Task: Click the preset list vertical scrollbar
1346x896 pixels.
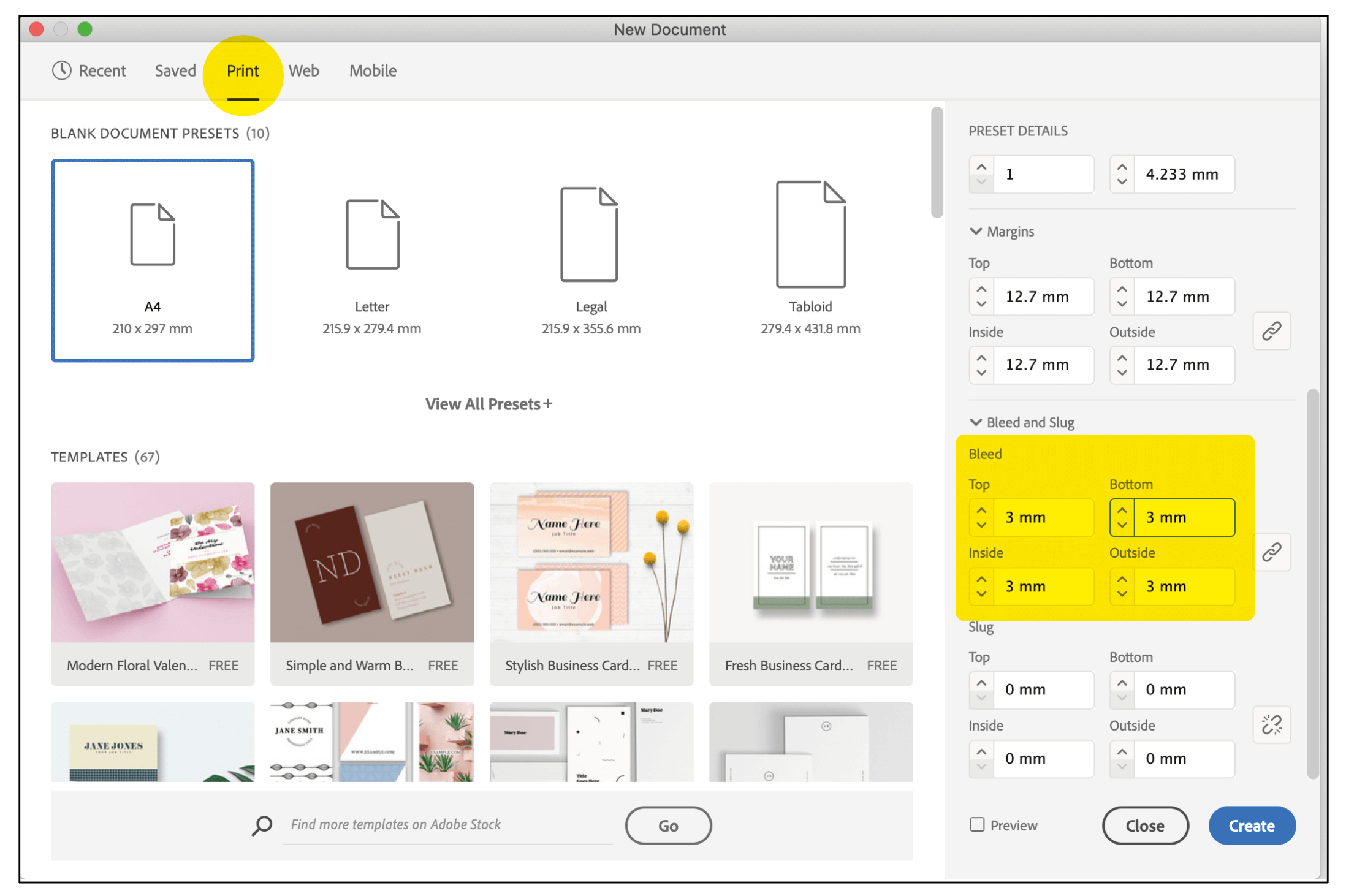Action: 936,162
